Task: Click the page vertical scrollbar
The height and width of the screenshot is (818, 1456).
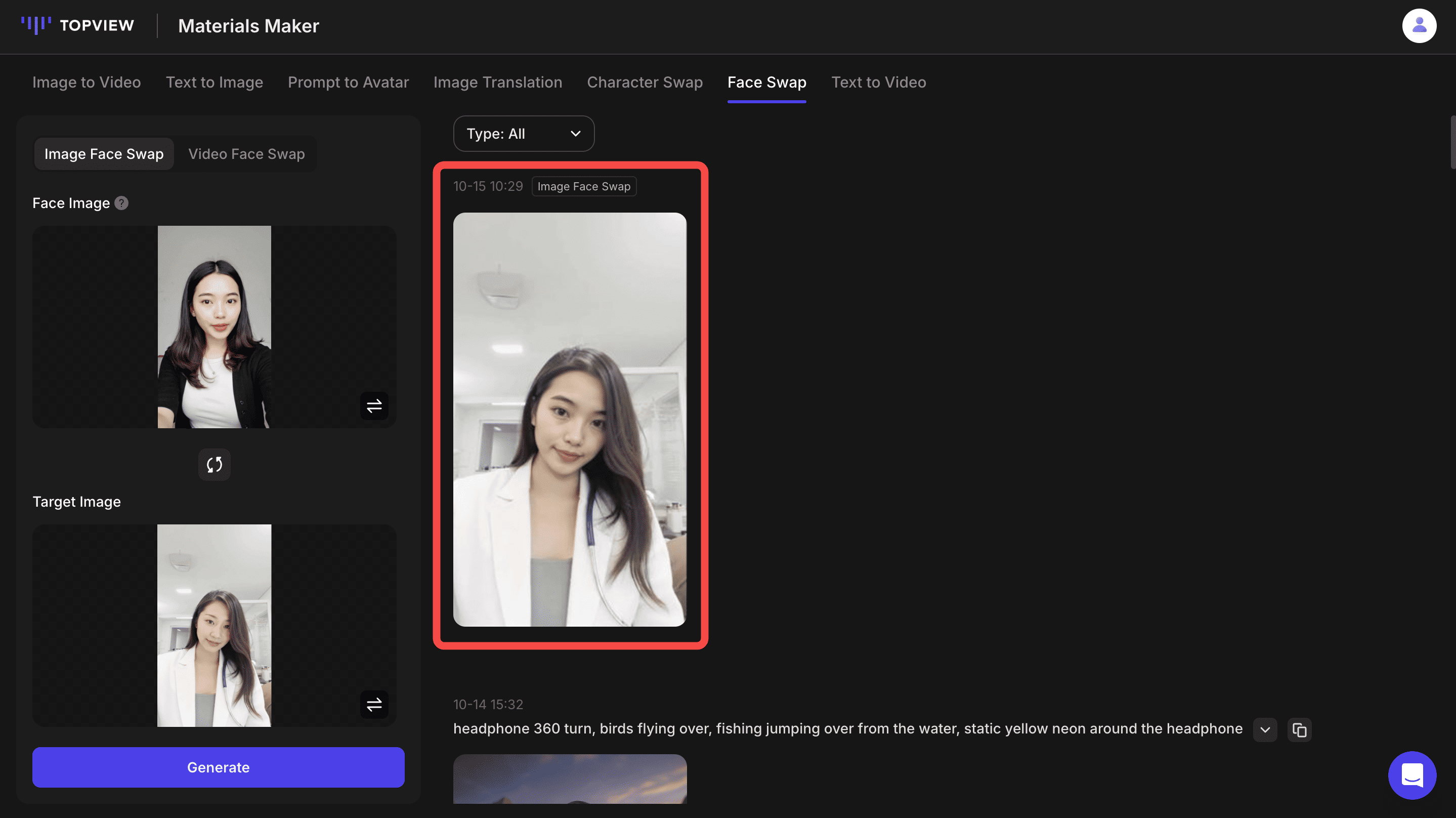Action: coord(1452,142)
